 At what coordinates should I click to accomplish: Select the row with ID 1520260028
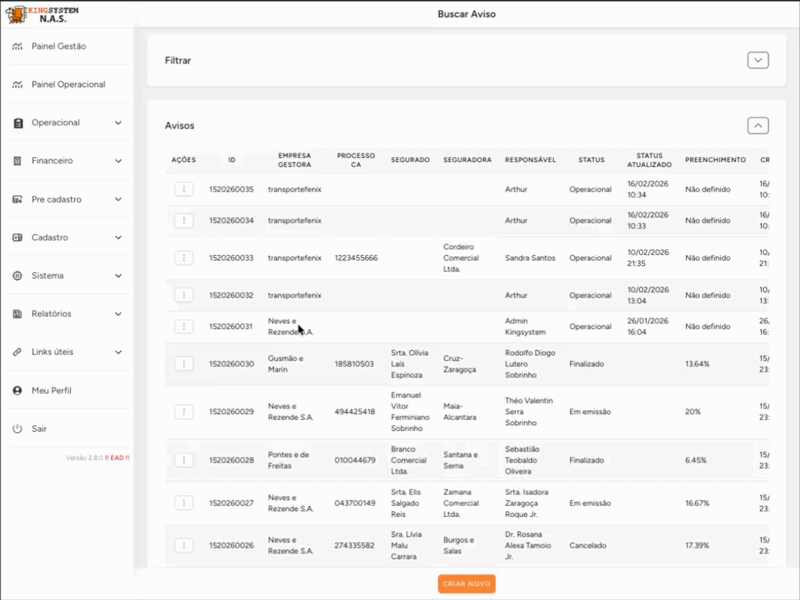tap(231, 460)
